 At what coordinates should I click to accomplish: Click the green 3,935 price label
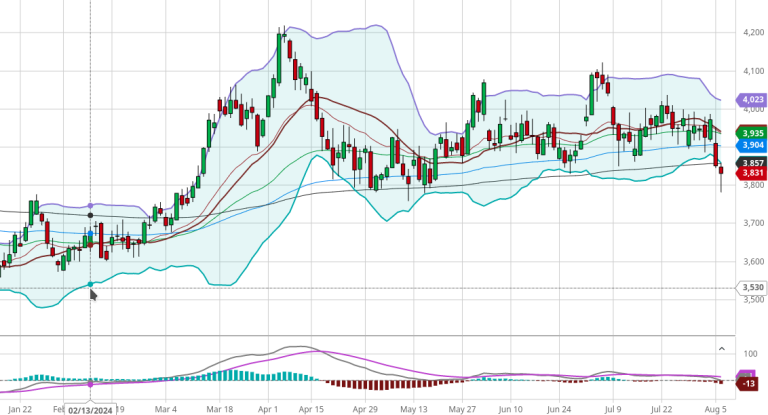click(x=751, y=132)
